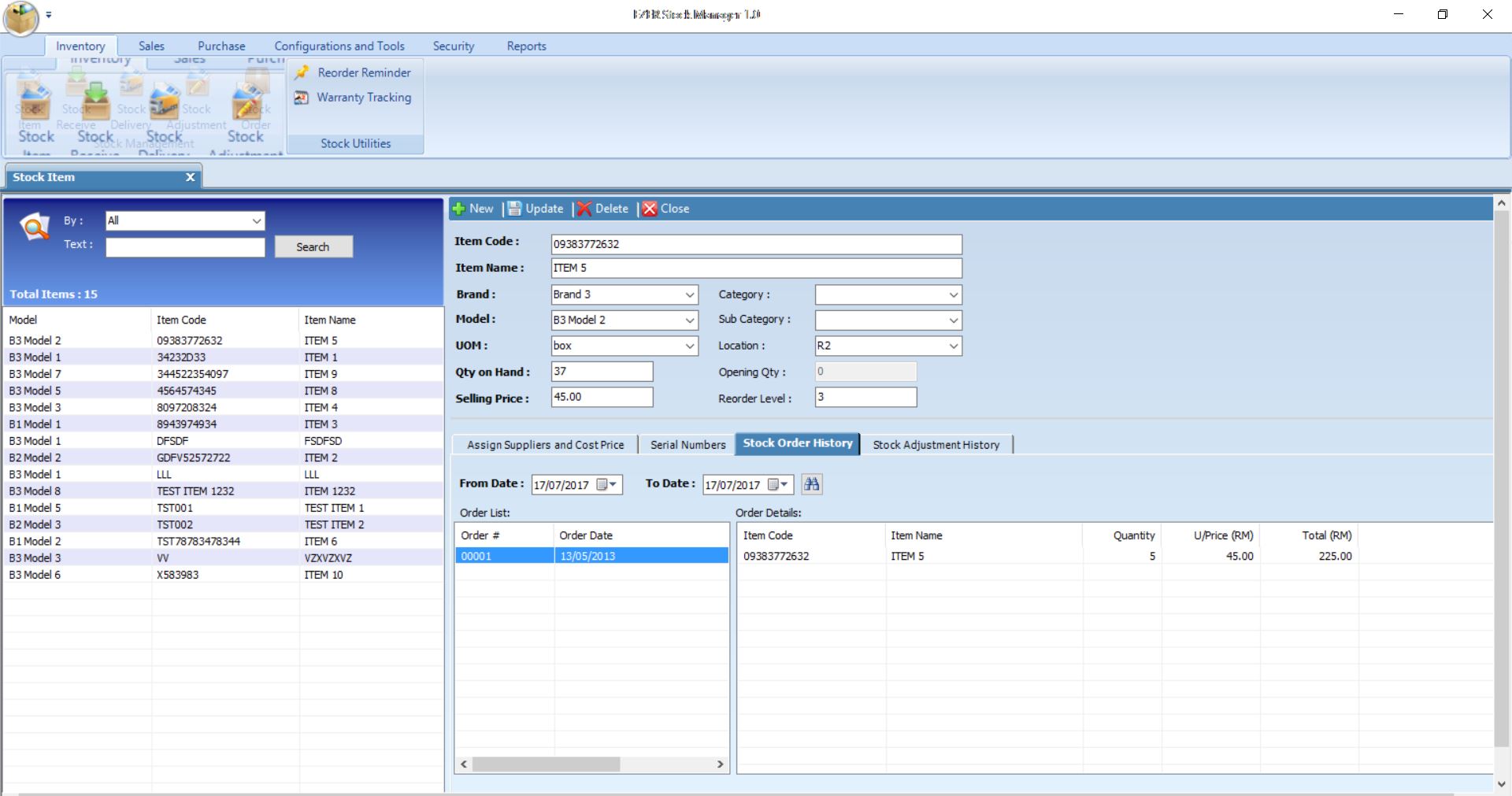Open the application logo menu button
This screenshot has height=796, width=1512.
point(21,18)
